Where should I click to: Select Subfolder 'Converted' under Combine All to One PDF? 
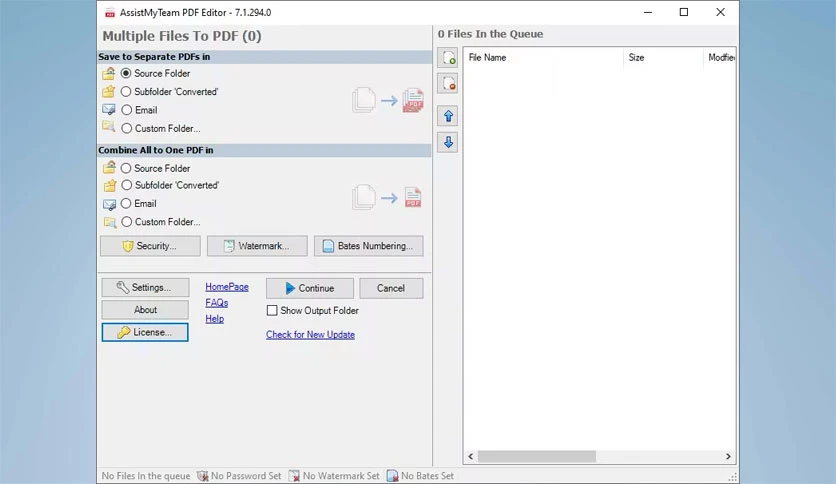pyautogui.click(x=126, y=185)
